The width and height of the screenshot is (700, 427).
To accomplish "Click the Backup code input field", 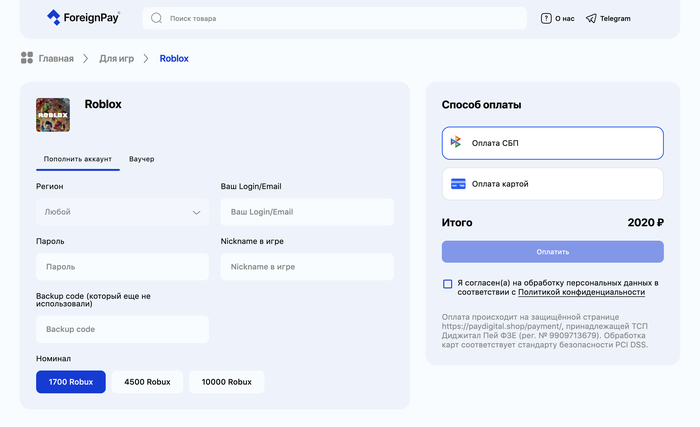I will (122, 329).
